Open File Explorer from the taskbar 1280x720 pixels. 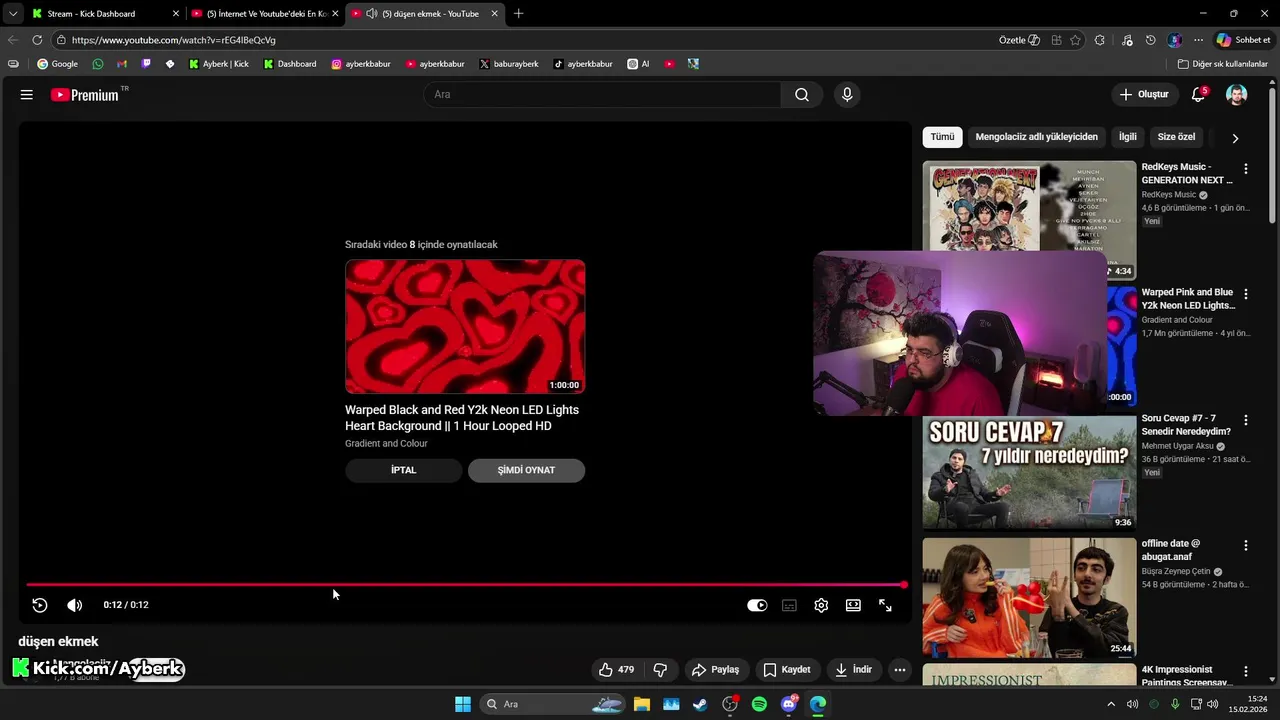(x=642, y=704)
